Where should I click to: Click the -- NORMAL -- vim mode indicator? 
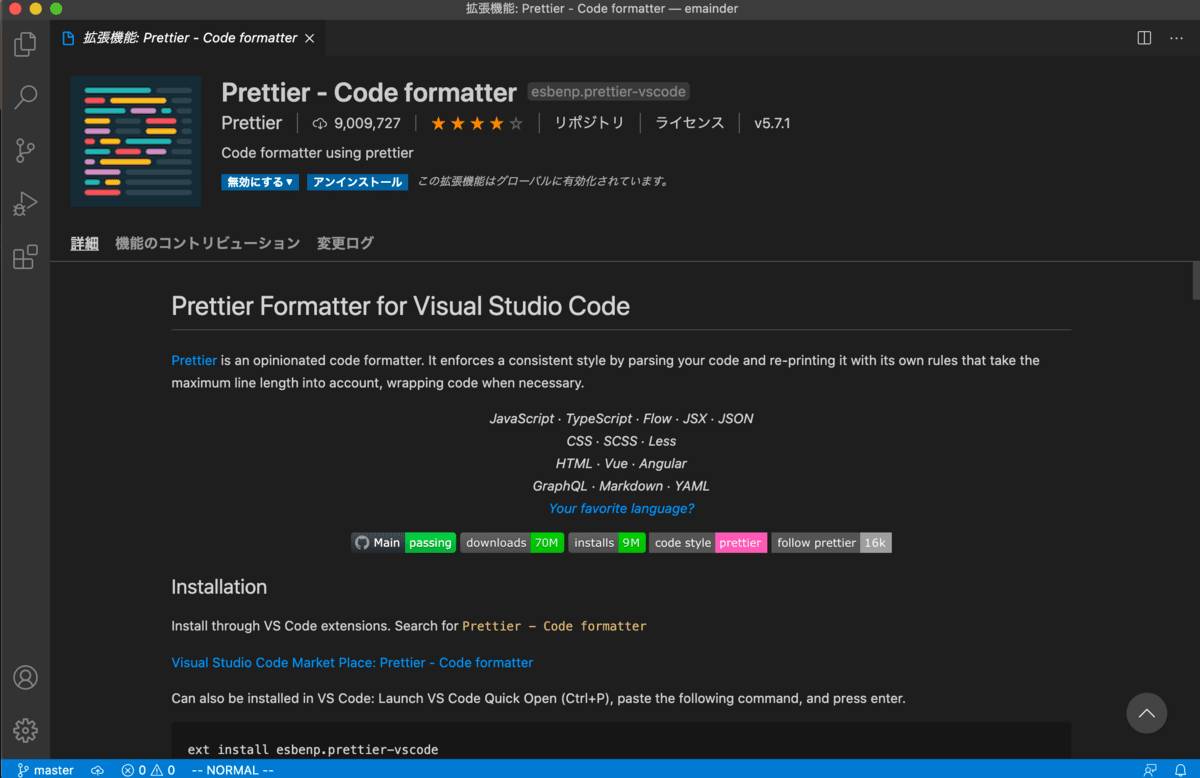232,770
